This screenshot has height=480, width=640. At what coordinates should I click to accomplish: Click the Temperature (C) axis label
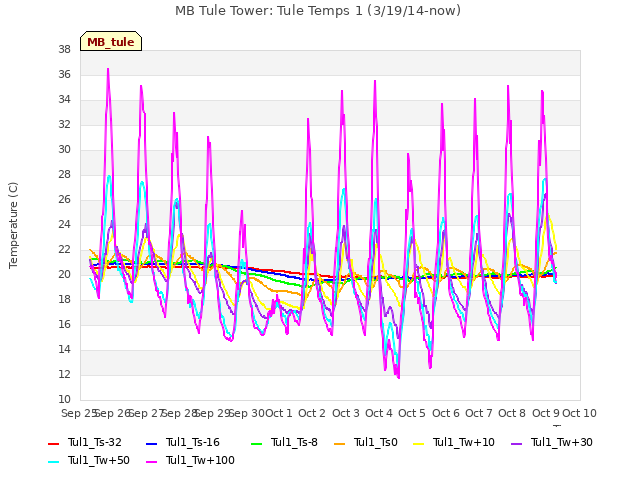coord(13,225)
